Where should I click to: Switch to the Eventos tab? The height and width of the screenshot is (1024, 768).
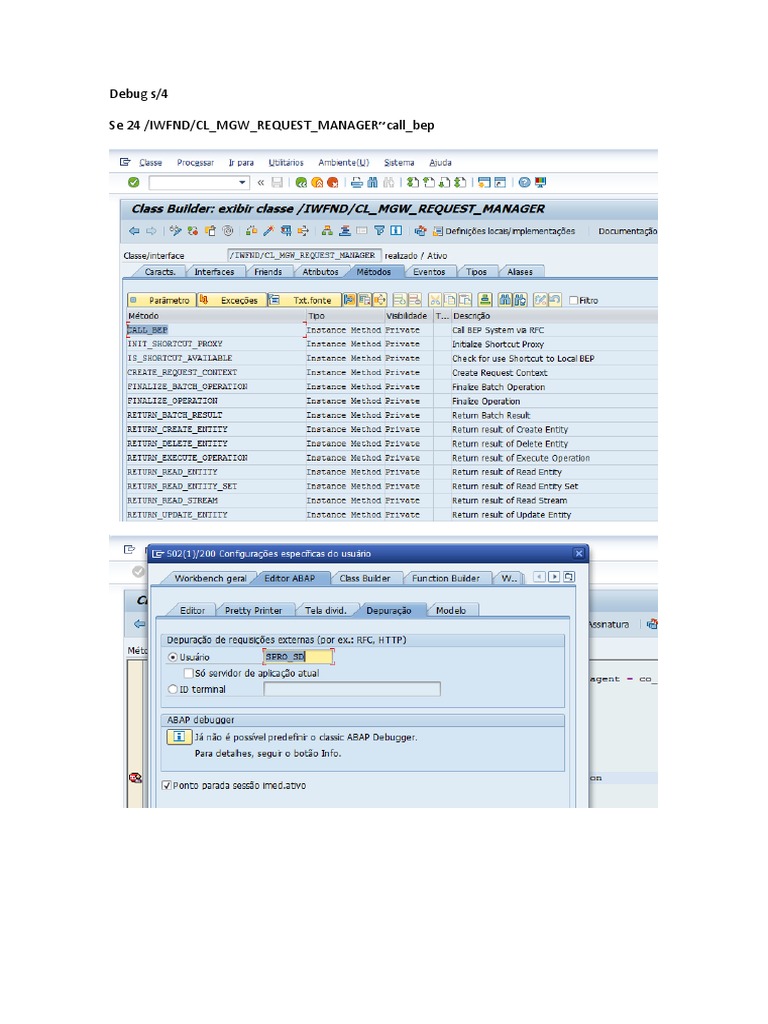[429, 272]
